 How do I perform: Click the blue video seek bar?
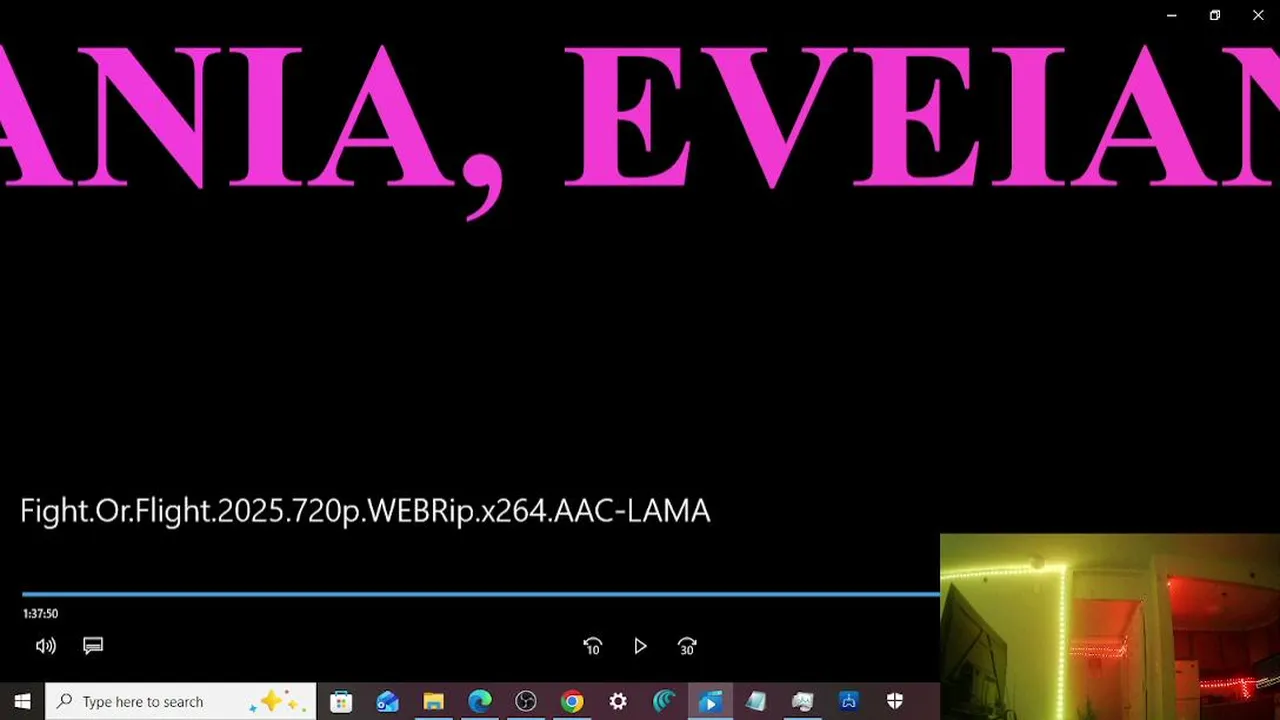(481, 594)
